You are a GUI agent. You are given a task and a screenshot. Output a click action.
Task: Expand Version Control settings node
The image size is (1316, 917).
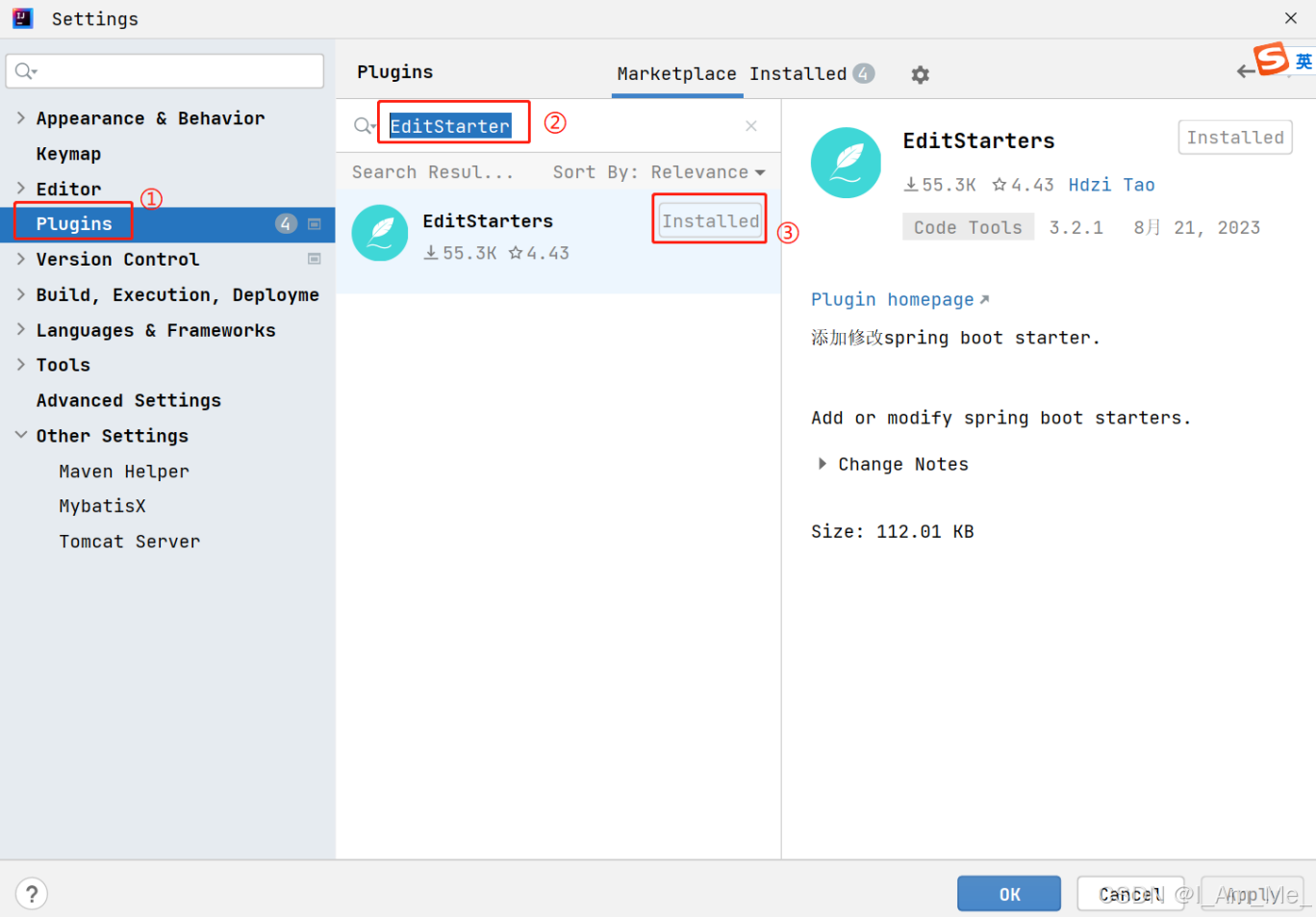click(21, 258)
